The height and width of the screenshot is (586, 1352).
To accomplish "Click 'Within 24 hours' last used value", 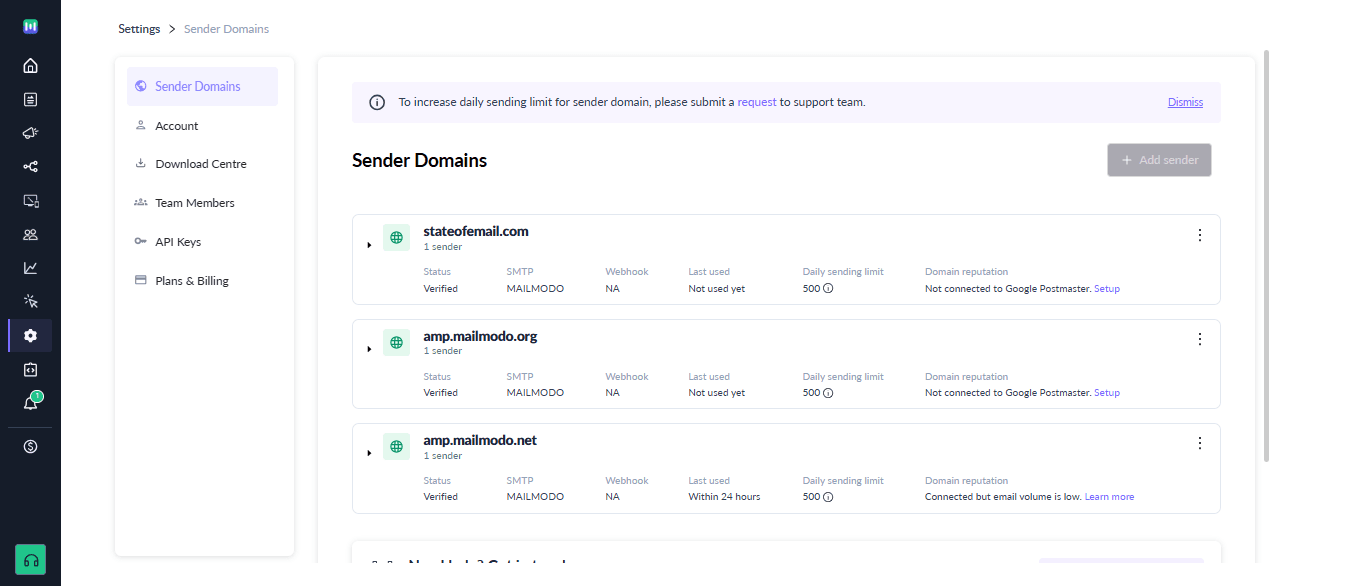I will tap(724, 497).
